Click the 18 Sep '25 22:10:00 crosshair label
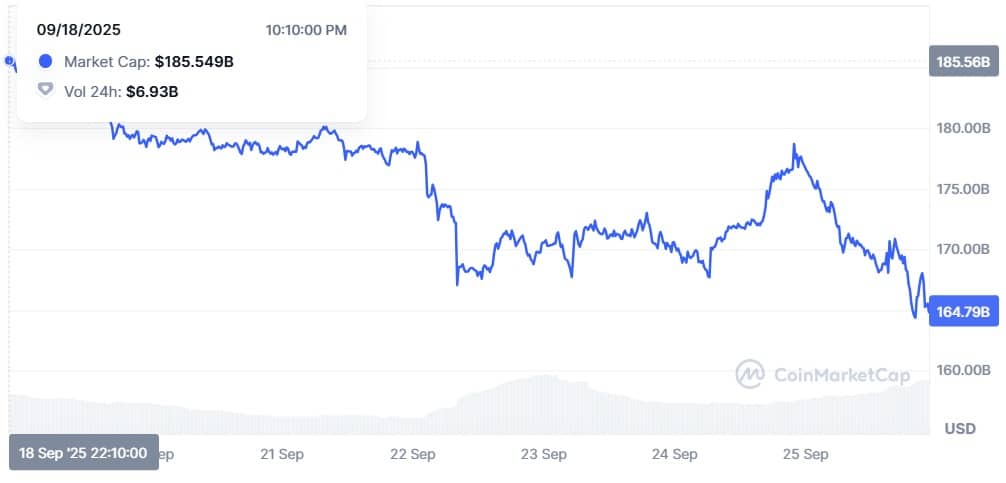 [x=83, y=453]
